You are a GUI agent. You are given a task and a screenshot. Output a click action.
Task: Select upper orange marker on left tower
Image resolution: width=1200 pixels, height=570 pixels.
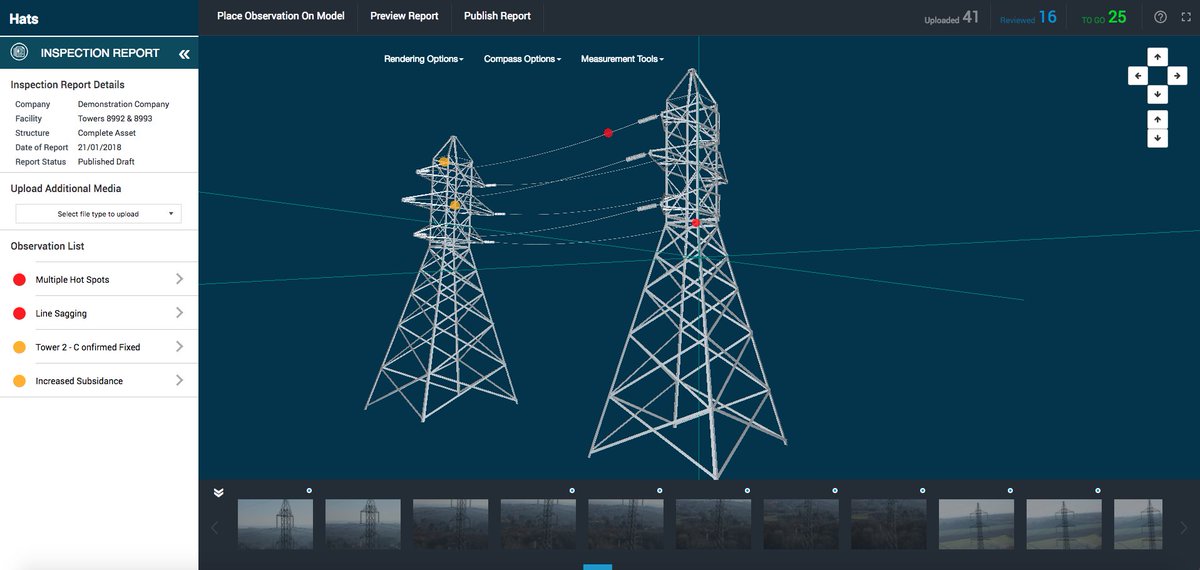(x=444, y=161)
